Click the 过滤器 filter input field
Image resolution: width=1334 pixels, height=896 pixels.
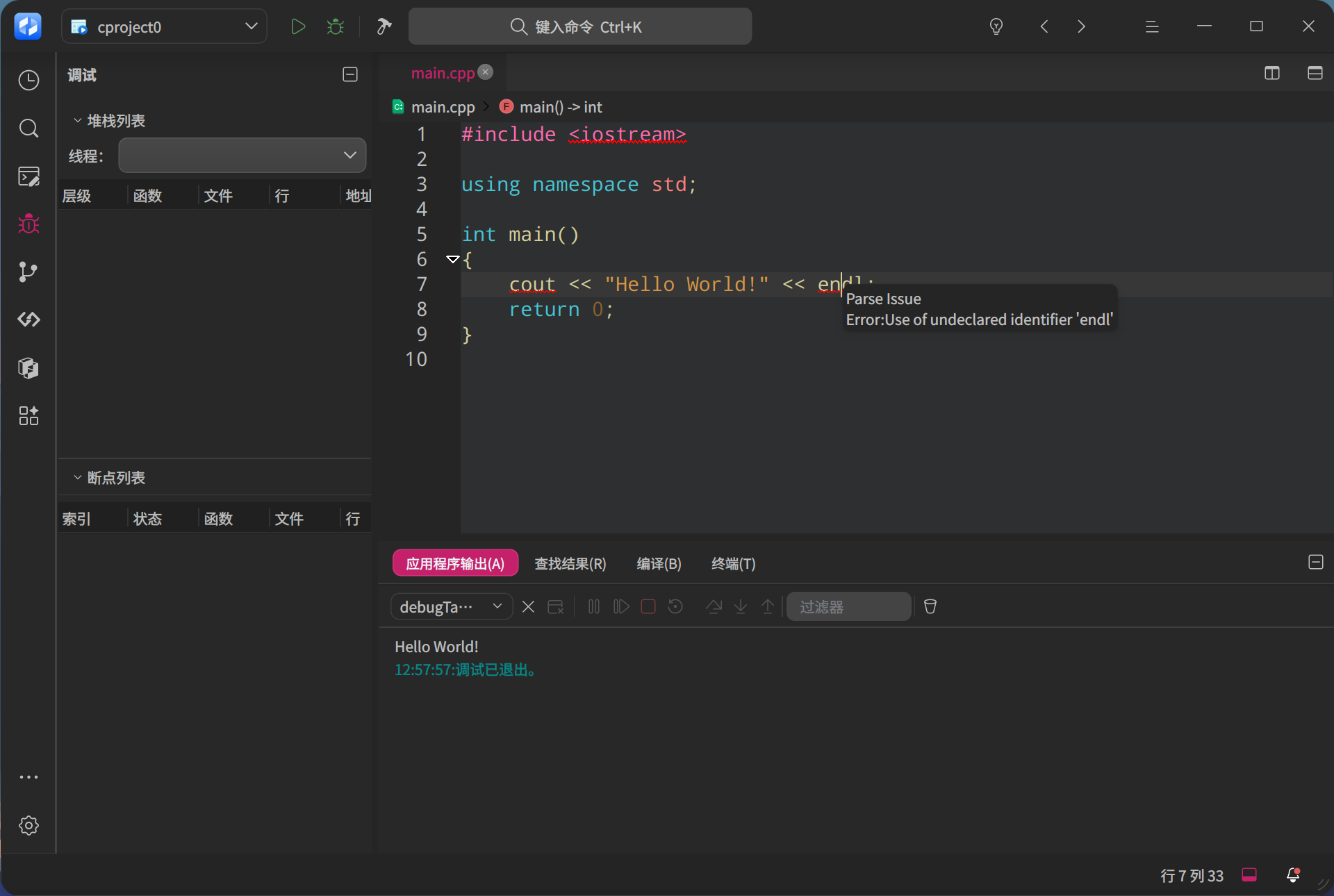click(x=849, y=606)
